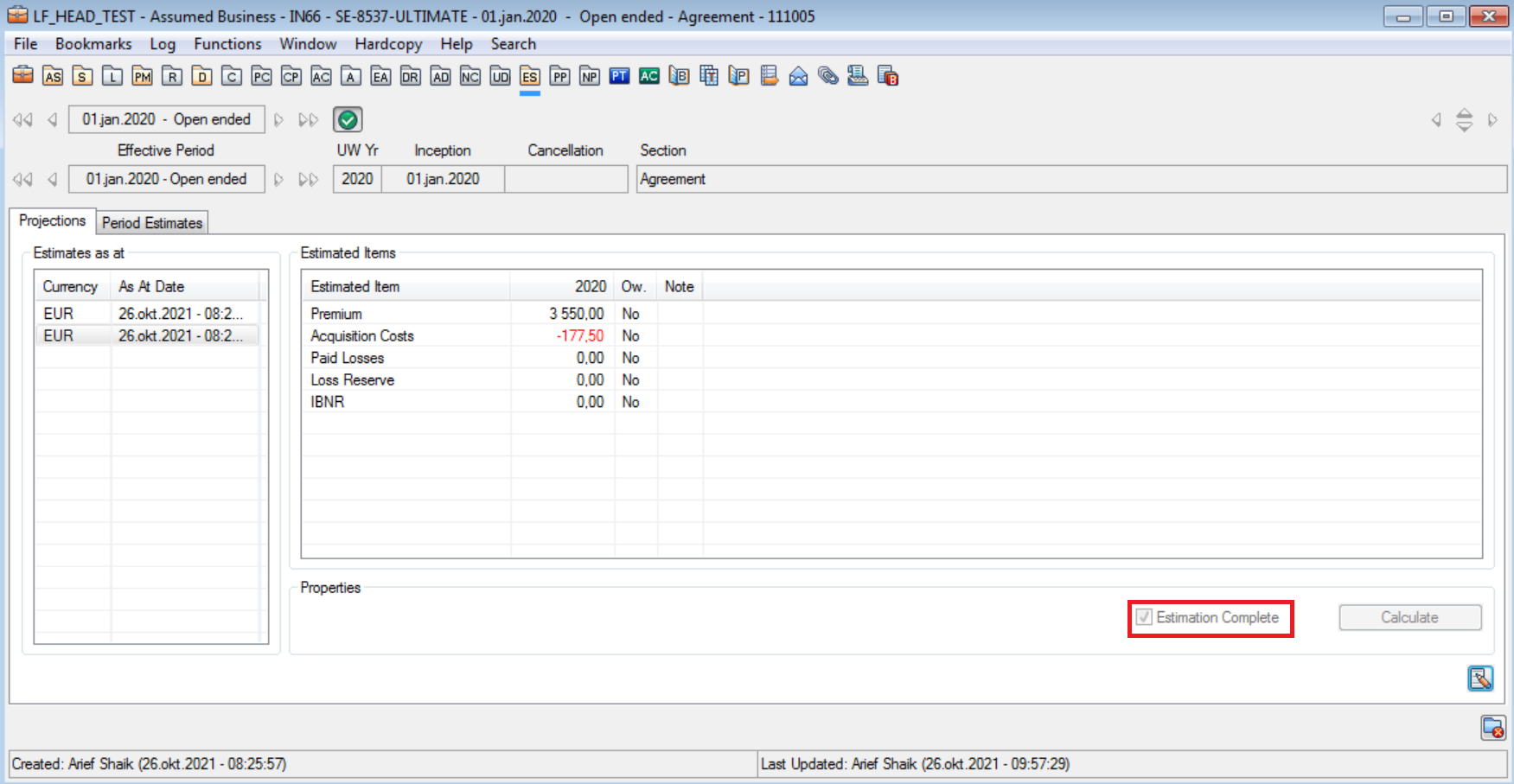Select the ES toolbar icon
The height and width of the screenshot is (784, 1514).
[530, 77]
